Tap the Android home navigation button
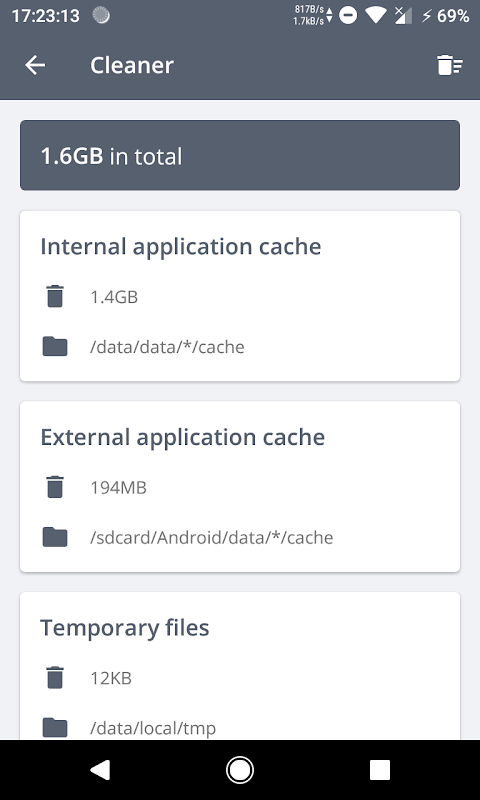Image resolution: width=480 pixels, height=800 pixels. (x=240, y=769)
